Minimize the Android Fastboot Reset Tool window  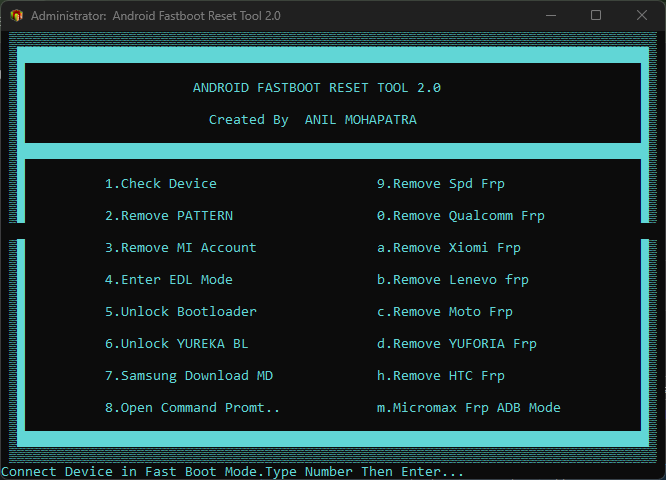point(551,16)
